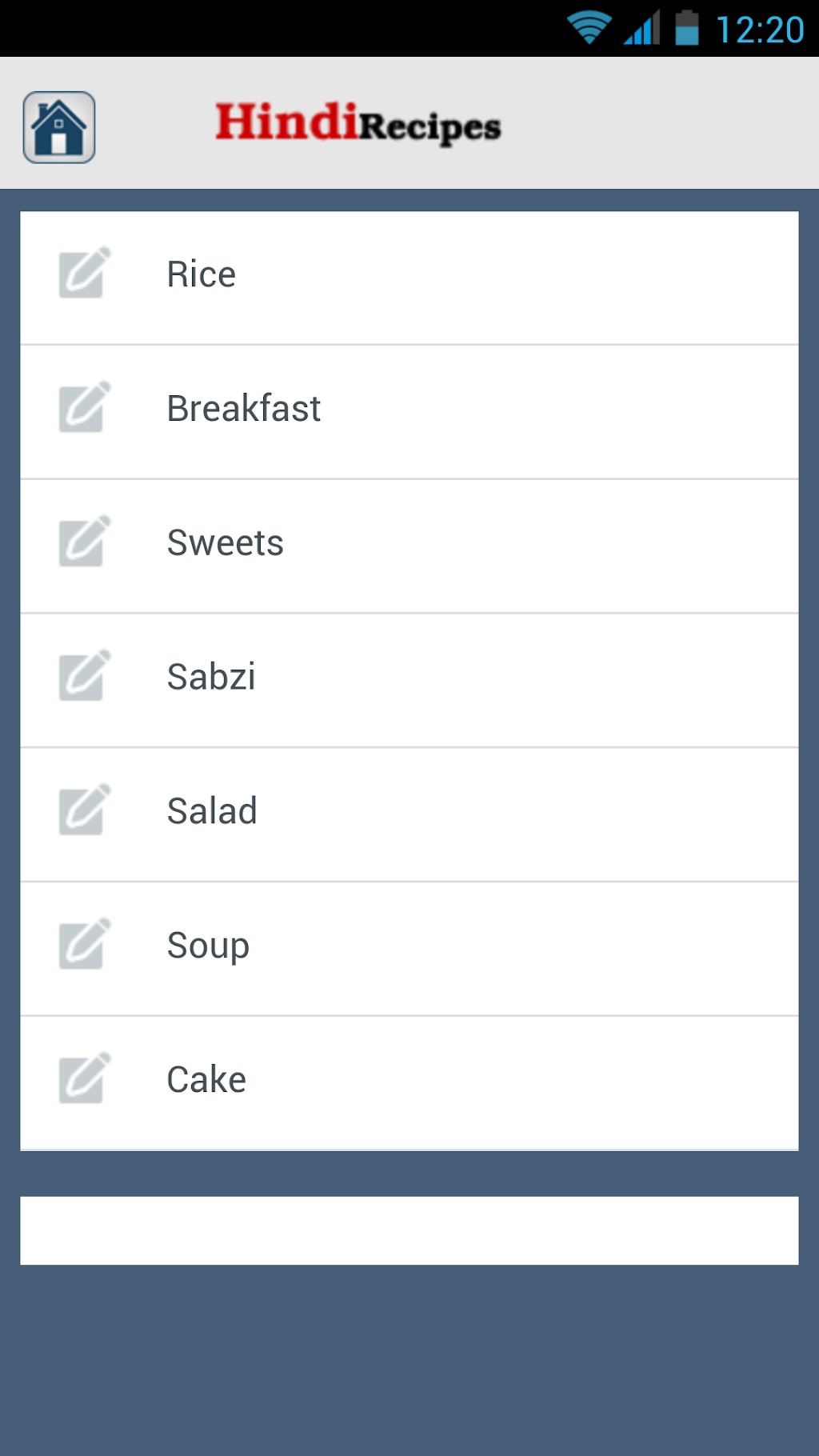
Task: Tap the empty white banner below list
Action: pyautogui.click(x=409, y=1230)
